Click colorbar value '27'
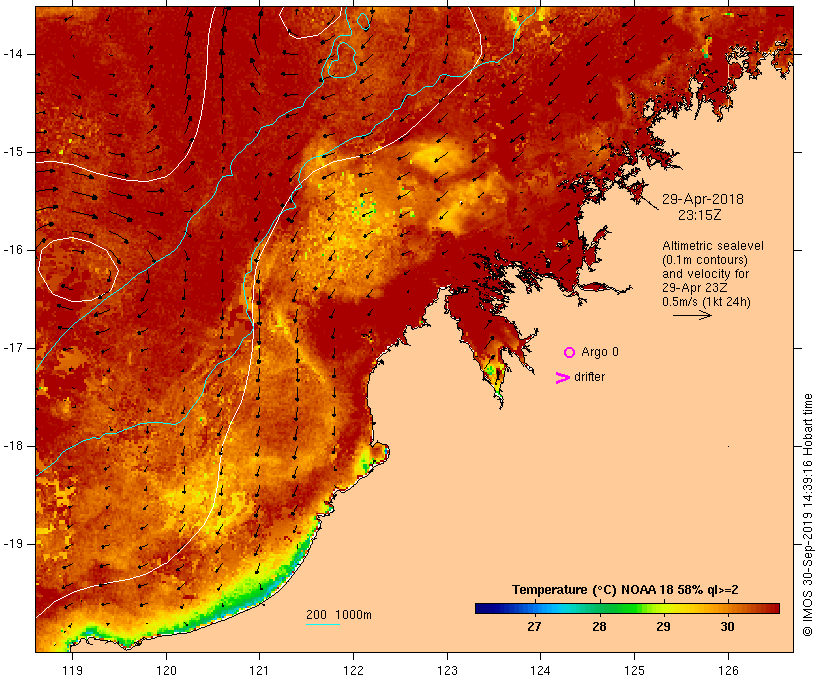The width and height of the screenshot is (820, 680). [534, 627]
